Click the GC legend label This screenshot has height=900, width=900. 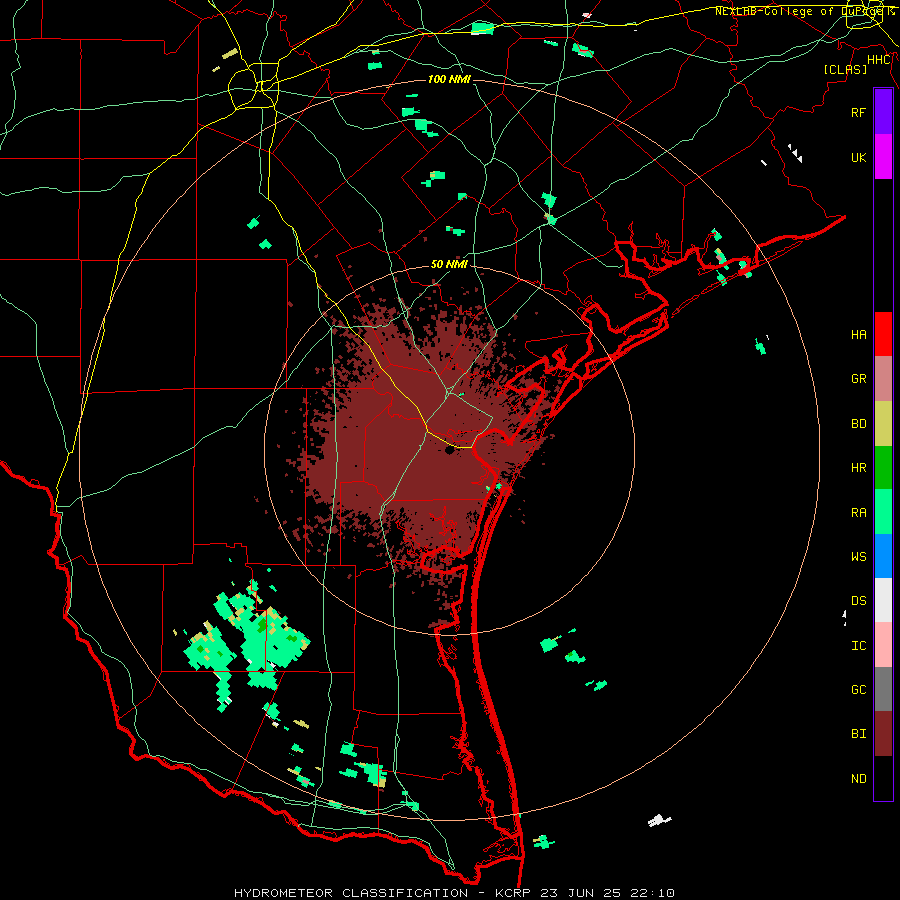pos(859,689)
